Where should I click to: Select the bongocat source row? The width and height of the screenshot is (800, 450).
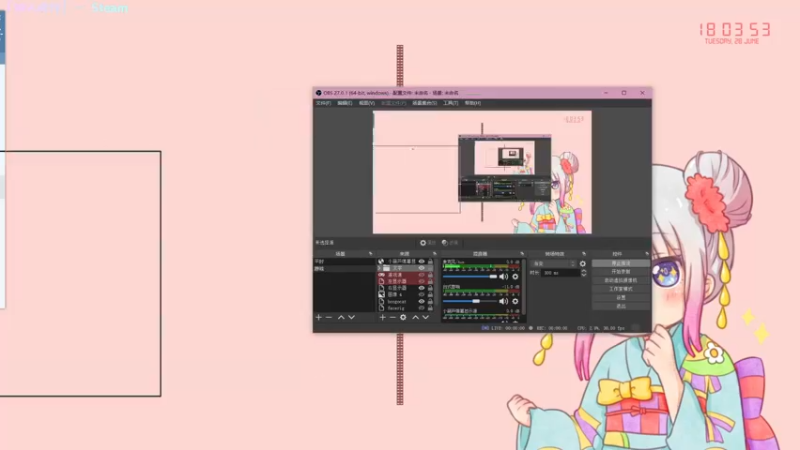[406, 302]
